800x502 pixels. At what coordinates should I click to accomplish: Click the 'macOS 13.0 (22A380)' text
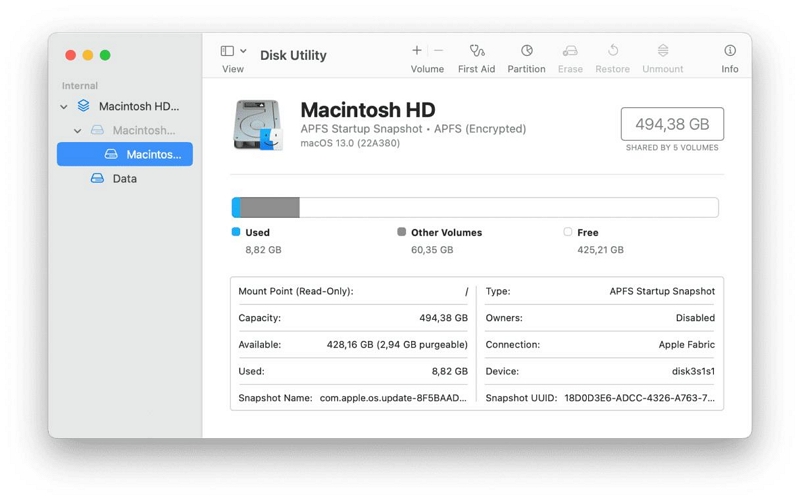tap(350, 143)
